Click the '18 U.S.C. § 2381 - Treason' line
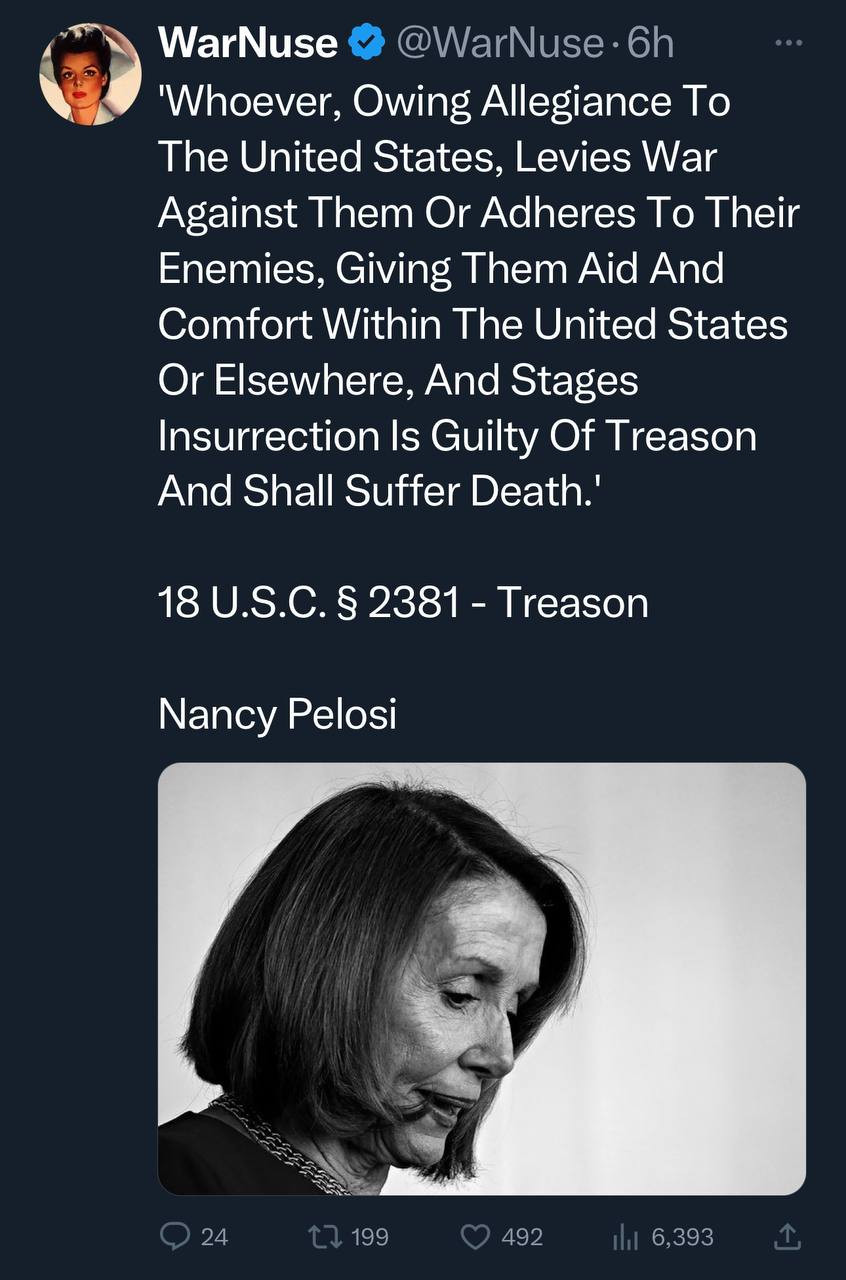The height and width of the screenshot is (1280, 846). pyautogui.click(x=403, y=603)
